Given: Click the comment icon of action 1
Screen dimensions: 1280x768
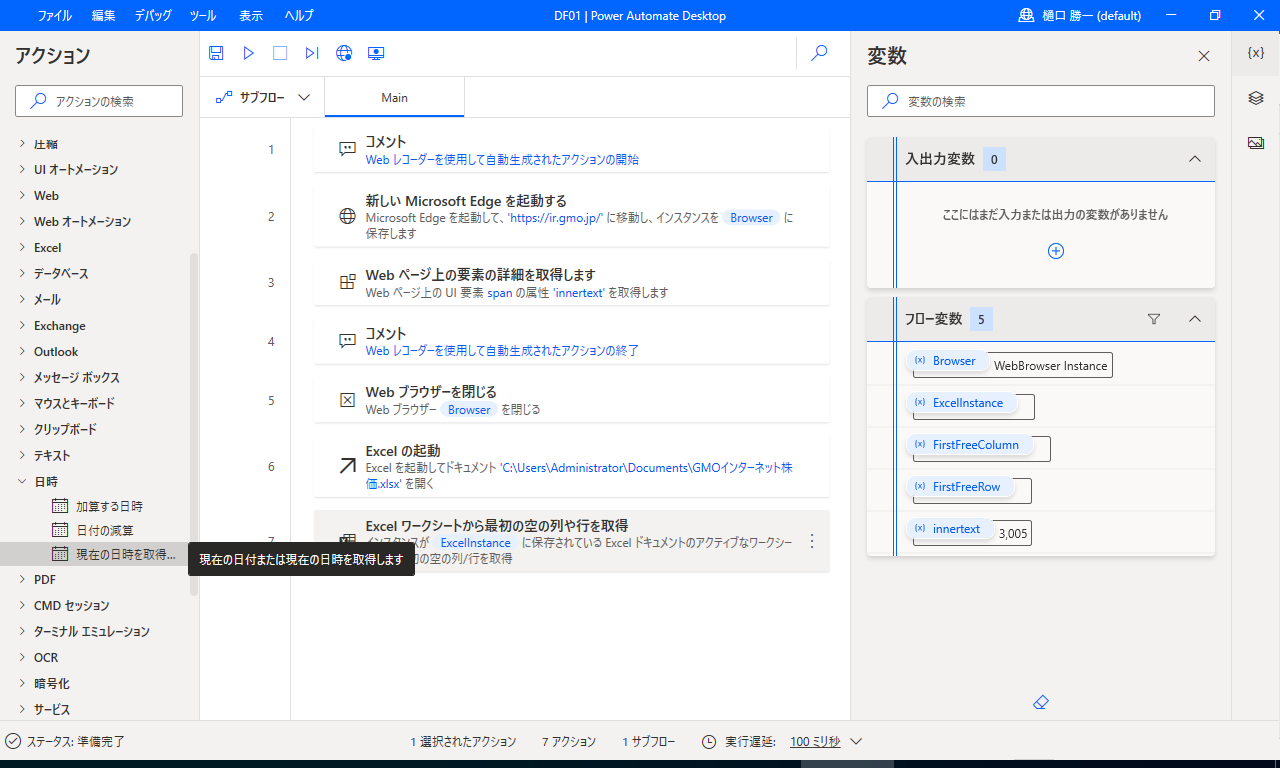Looking at the screenshot, I should (x=347, y=149).
